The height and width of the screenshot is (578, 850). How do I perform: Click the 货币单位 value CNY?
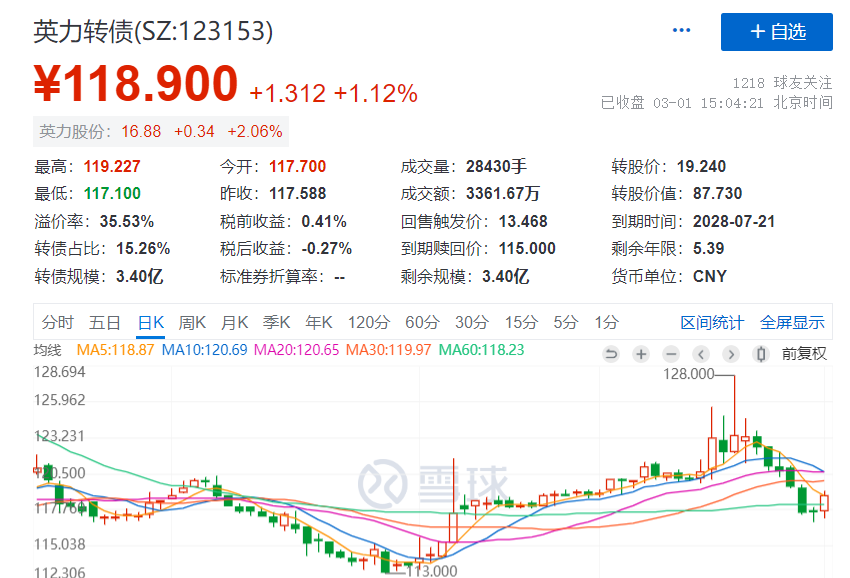tap(710, 277)
